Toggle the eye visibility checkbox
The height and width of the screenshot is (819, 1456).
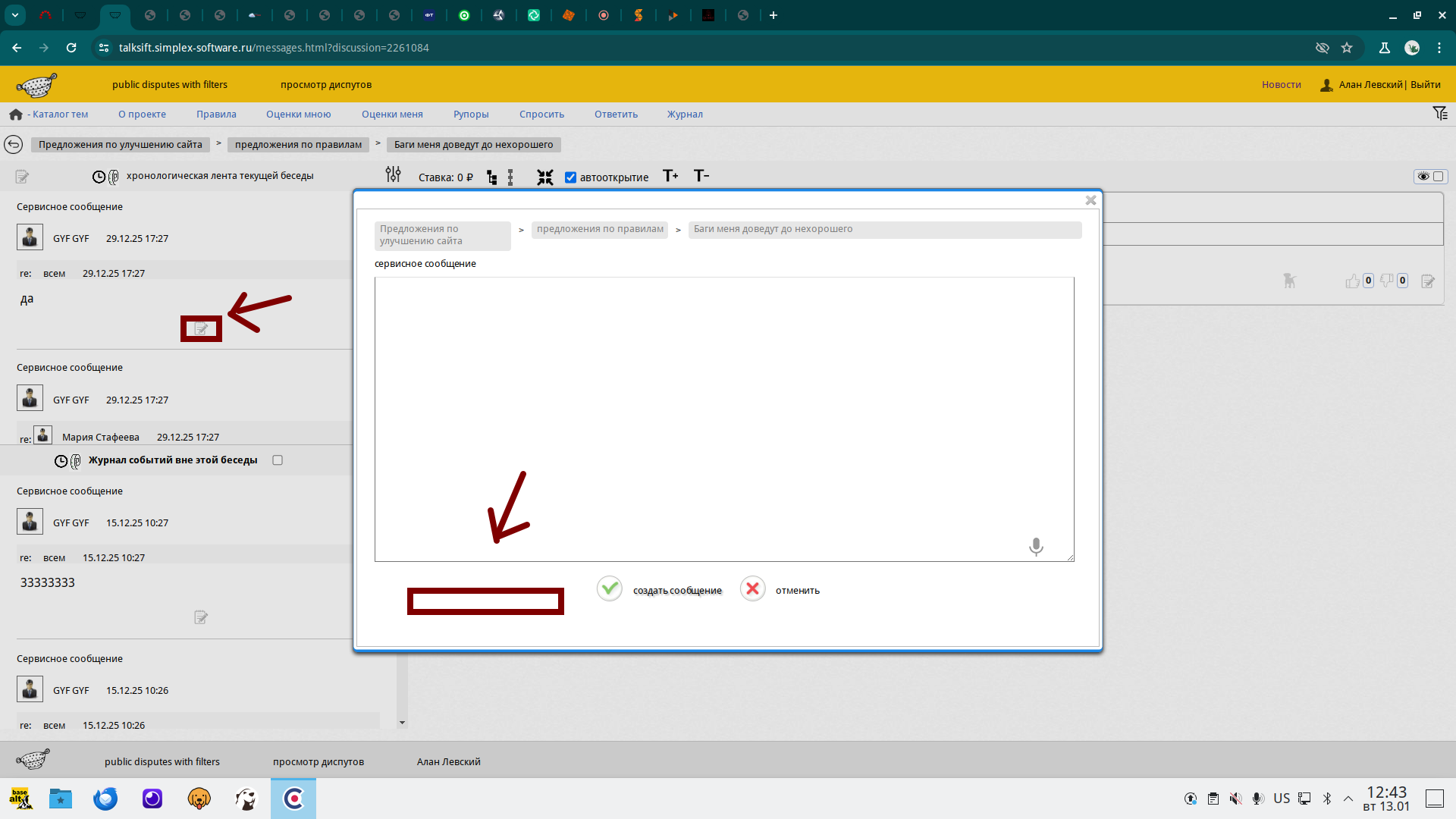[x=1438, y=176]
